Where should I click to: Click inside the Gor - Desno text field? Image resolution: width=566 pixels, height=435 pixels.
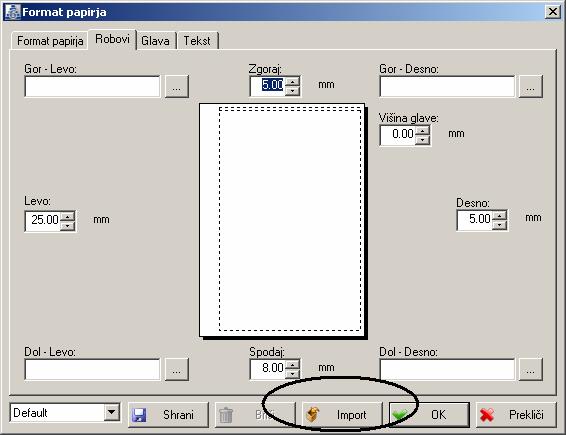coord(447,87)
